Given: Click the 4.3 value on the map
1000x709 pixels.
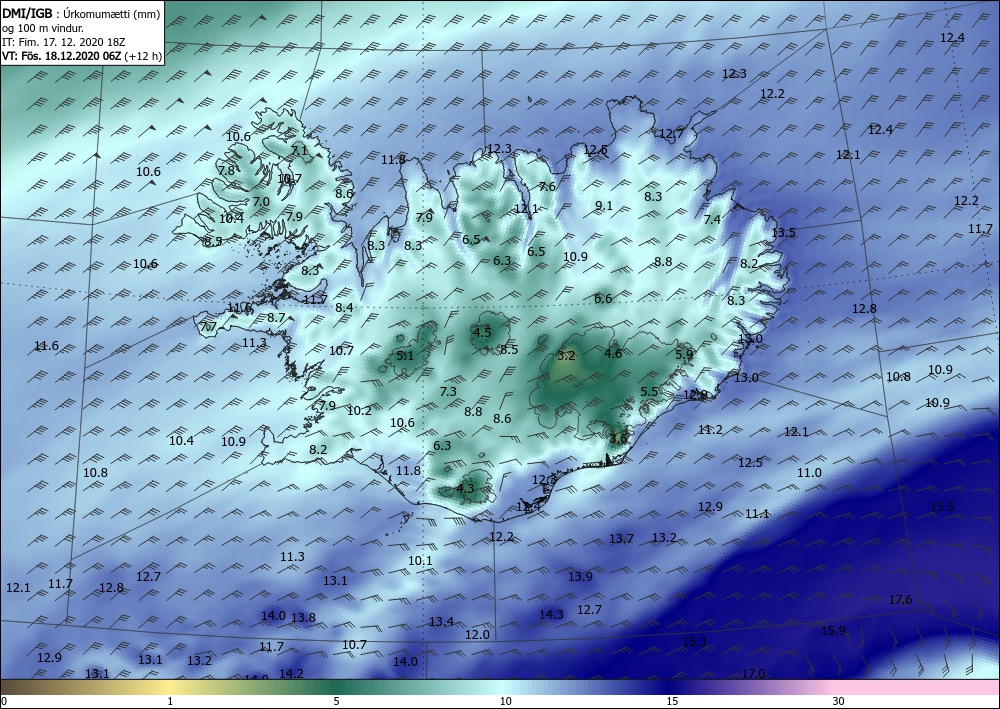Looking at the screenshot, I should 466,489.
